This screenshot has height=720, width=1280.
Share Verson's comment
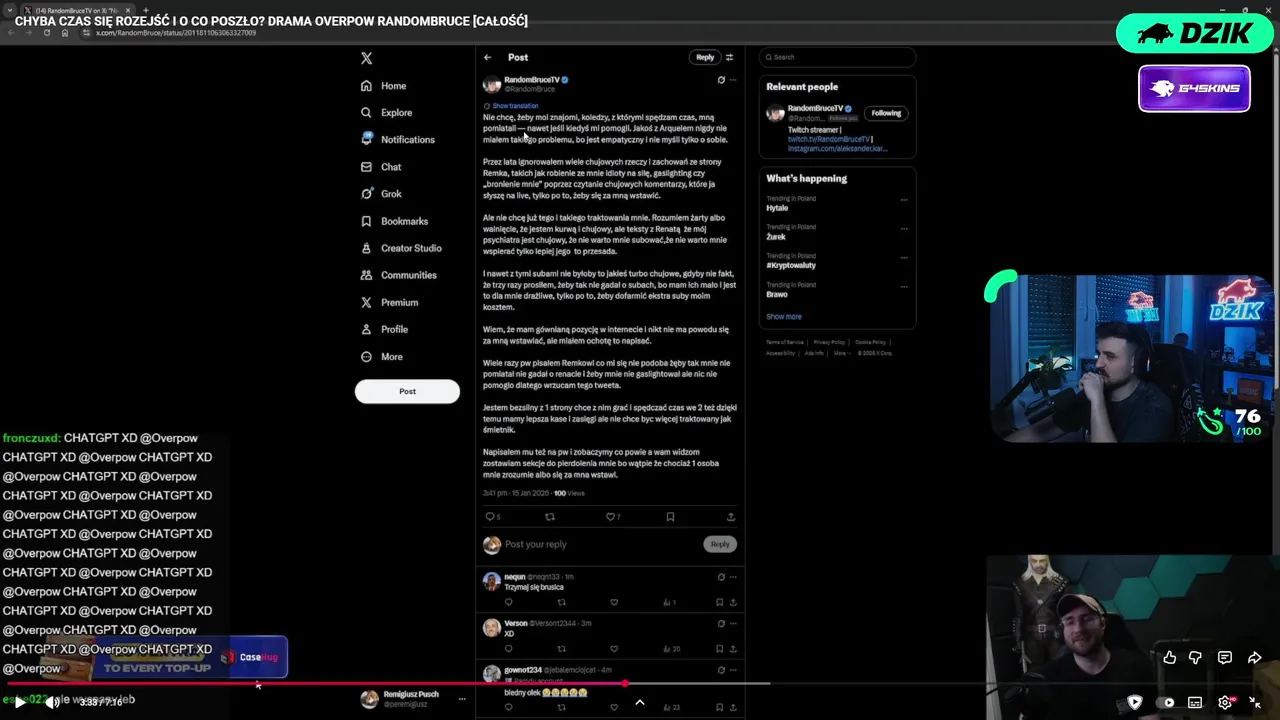click(733, 649)
